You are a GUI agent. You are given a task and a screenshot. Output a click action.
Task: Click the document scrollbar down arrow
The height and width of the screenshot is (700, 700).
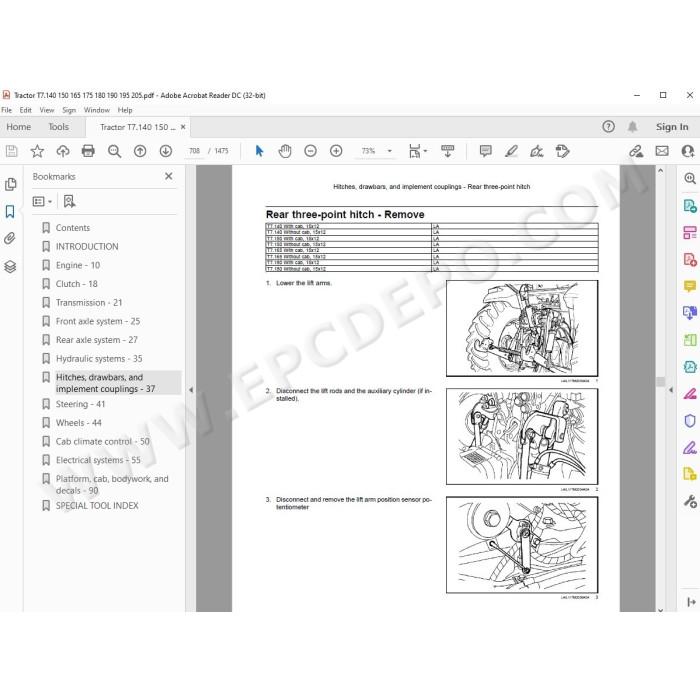660,609
